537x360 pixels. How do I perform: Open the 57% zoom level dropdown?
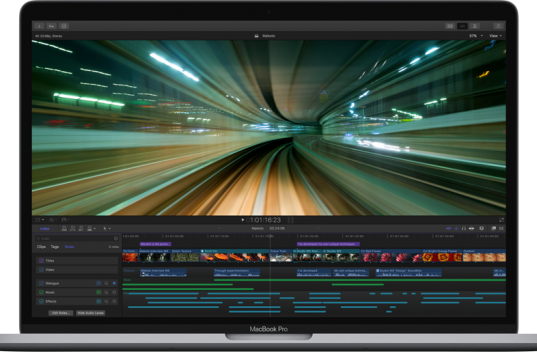(x=476, y=36)
